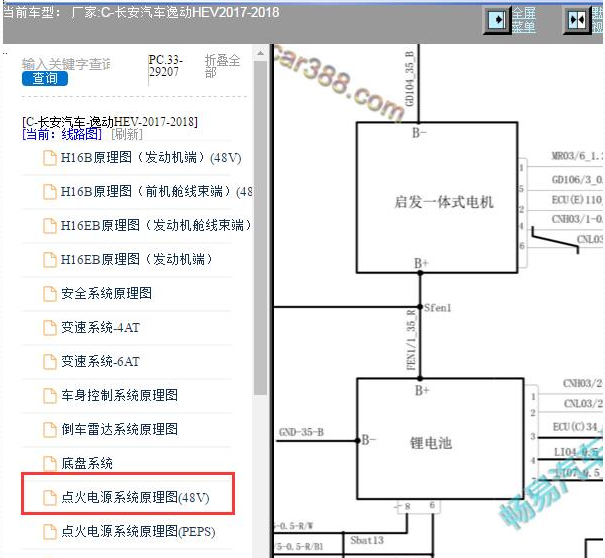Open the 全屏菜单 link

click(x=524, y=20)
